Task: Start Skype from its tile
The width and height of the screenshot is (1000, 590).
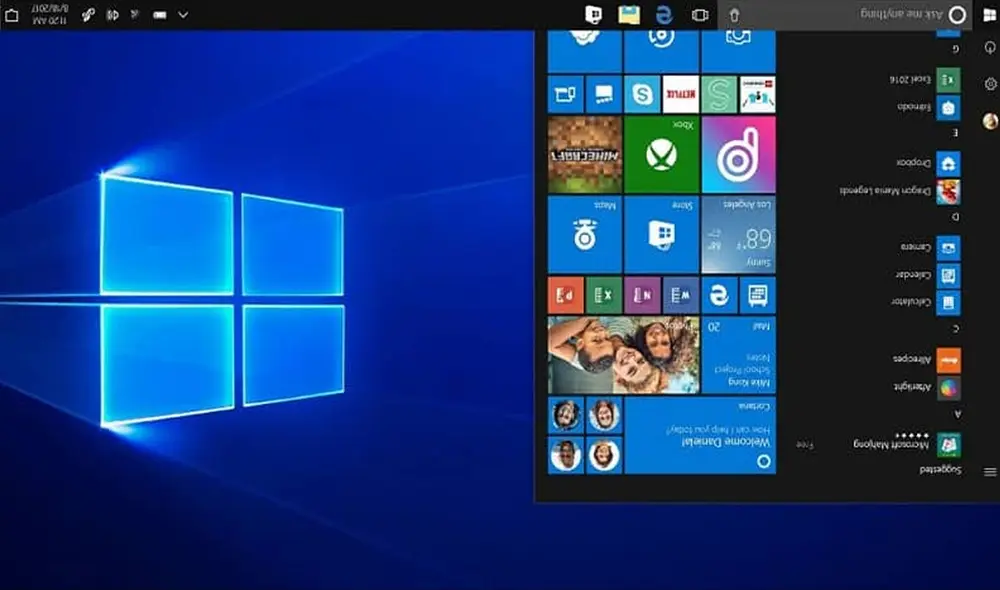Action: pos(643,94)
